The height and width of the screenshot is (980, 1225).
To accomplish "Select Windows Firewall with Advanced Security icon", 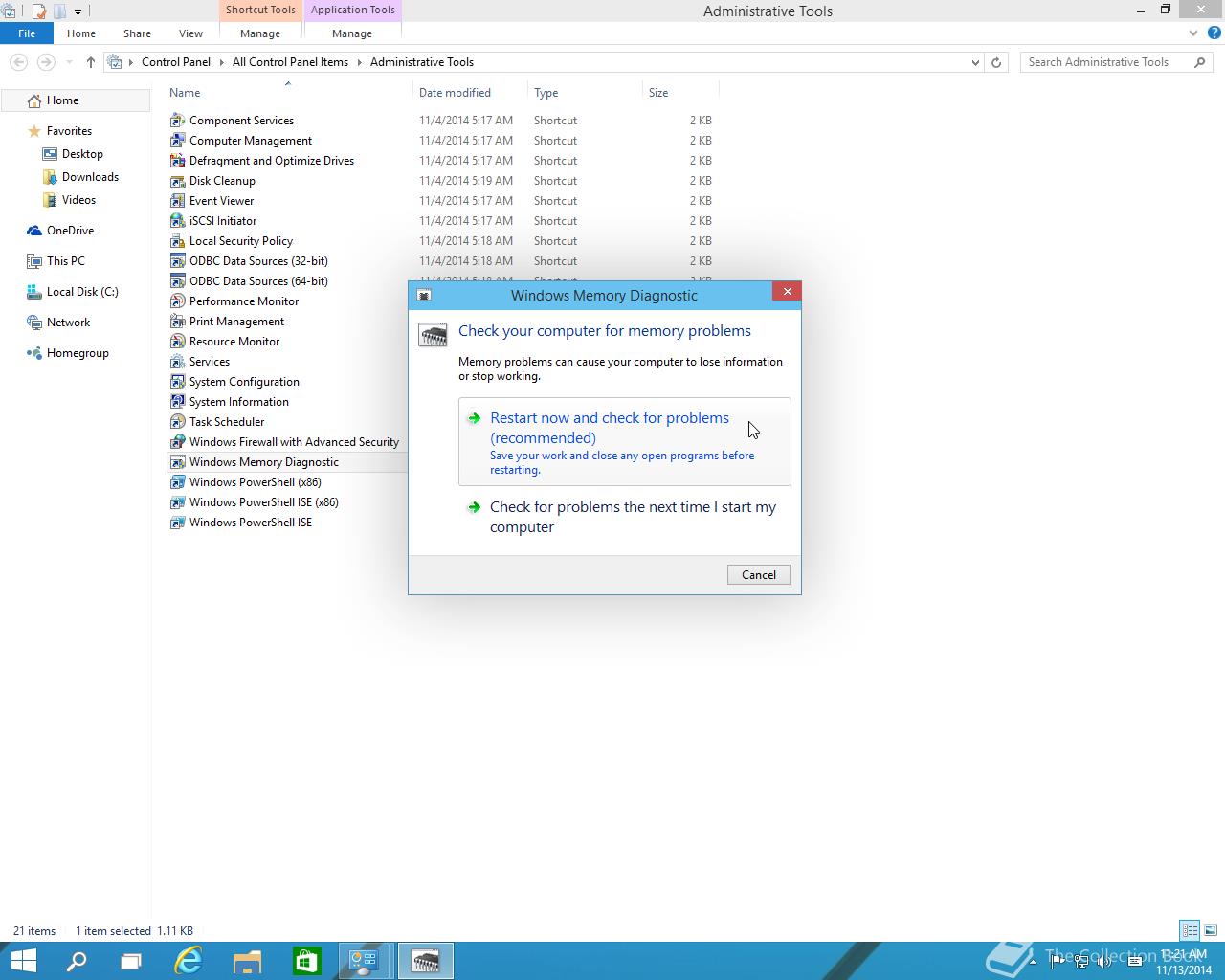I will (x=177, y=442).
